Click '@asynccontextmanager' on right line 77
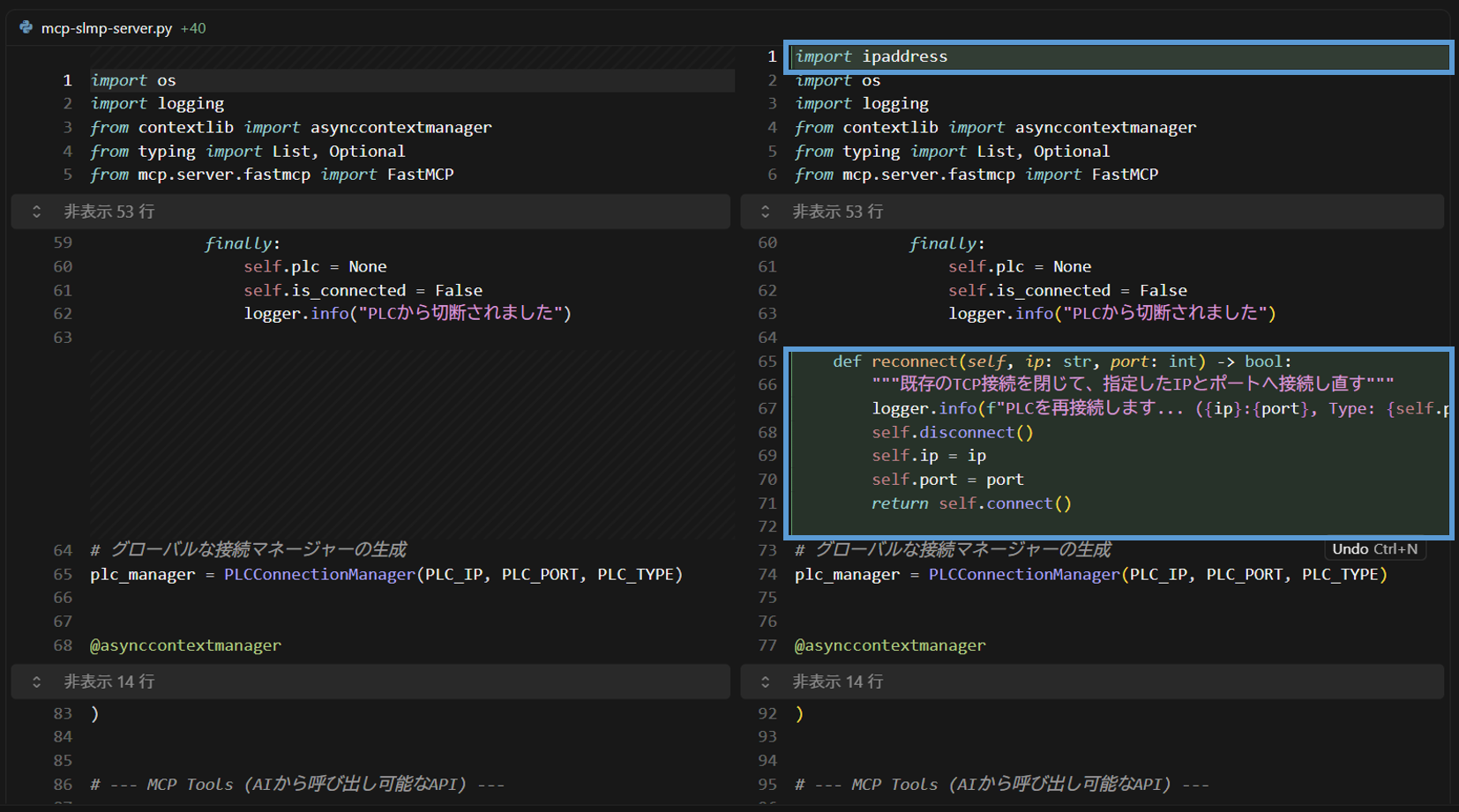The image size is (1459, 812). [890, 645]
